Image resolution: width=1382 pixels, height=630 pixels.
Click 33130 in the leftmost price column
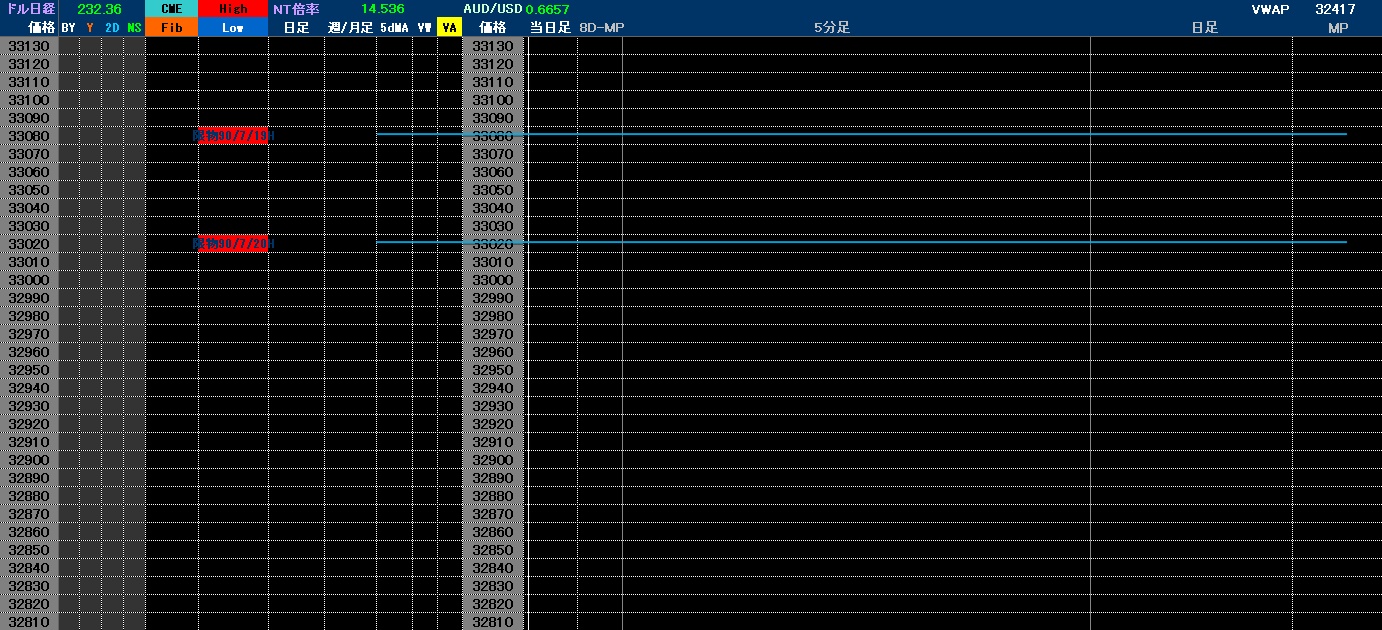click(28, 47)
